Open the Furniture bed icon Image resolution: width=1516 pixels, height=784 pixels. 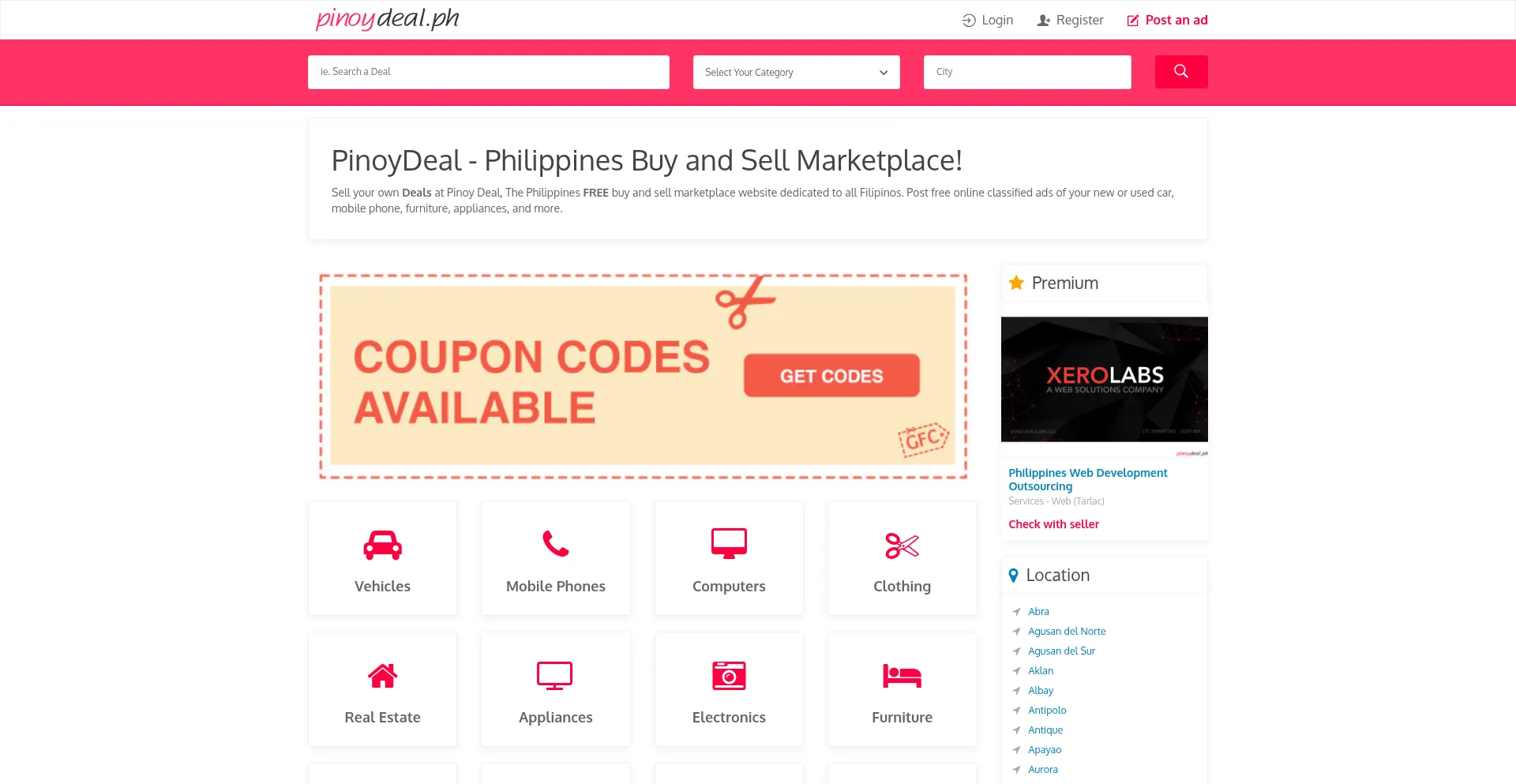902,676
